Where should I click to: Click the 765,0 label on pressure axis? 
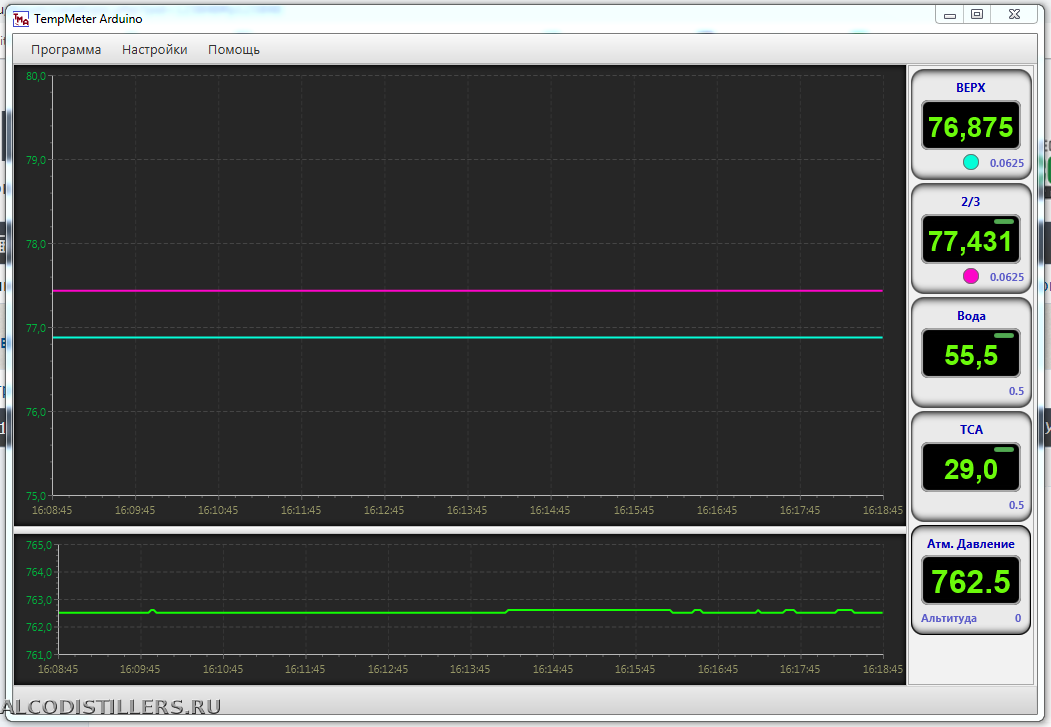39,545
